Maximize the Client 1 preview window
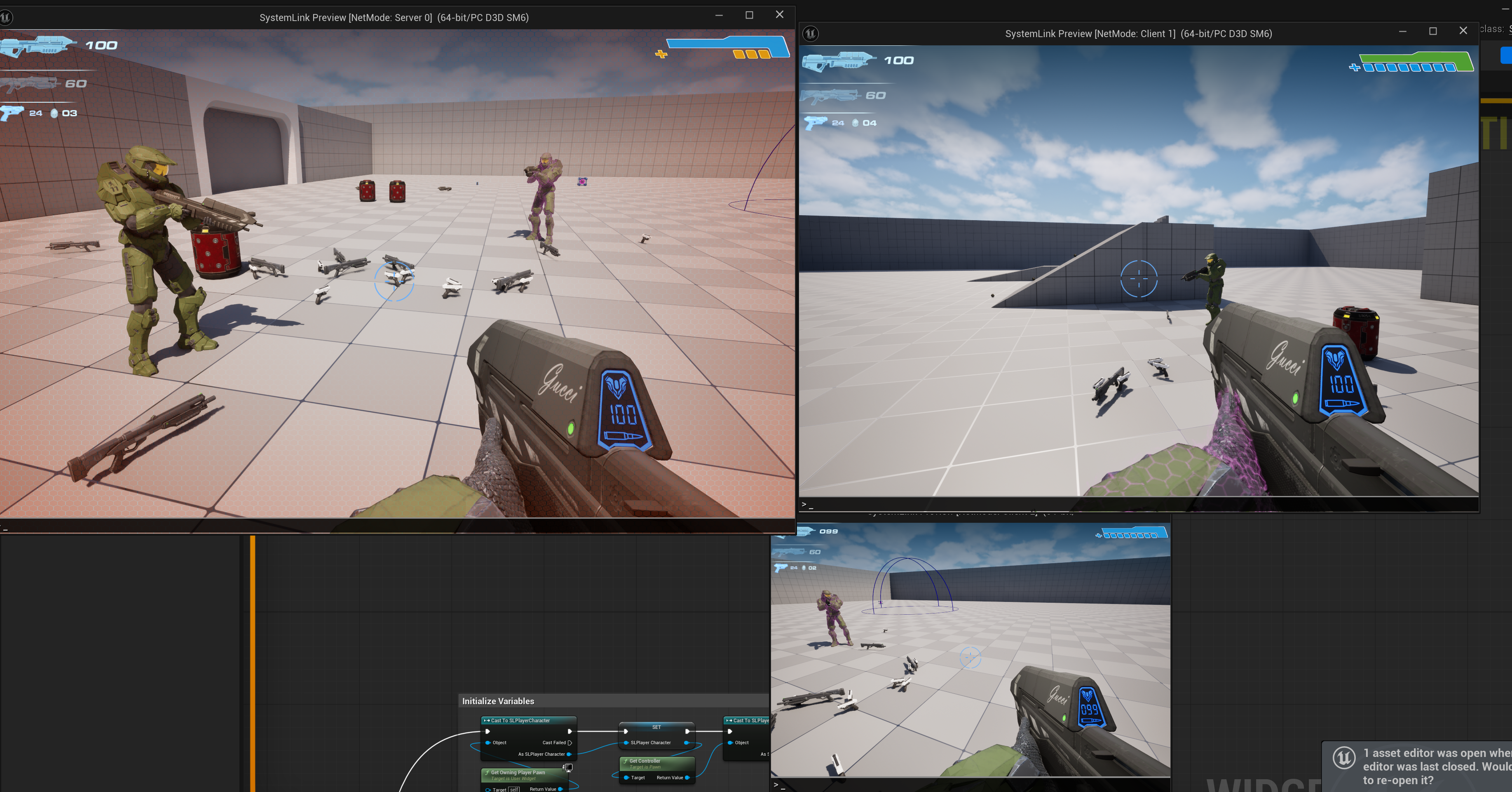Image resolution: width=1512 pixels, height=792 pixels. click(x=1433, y=31)
